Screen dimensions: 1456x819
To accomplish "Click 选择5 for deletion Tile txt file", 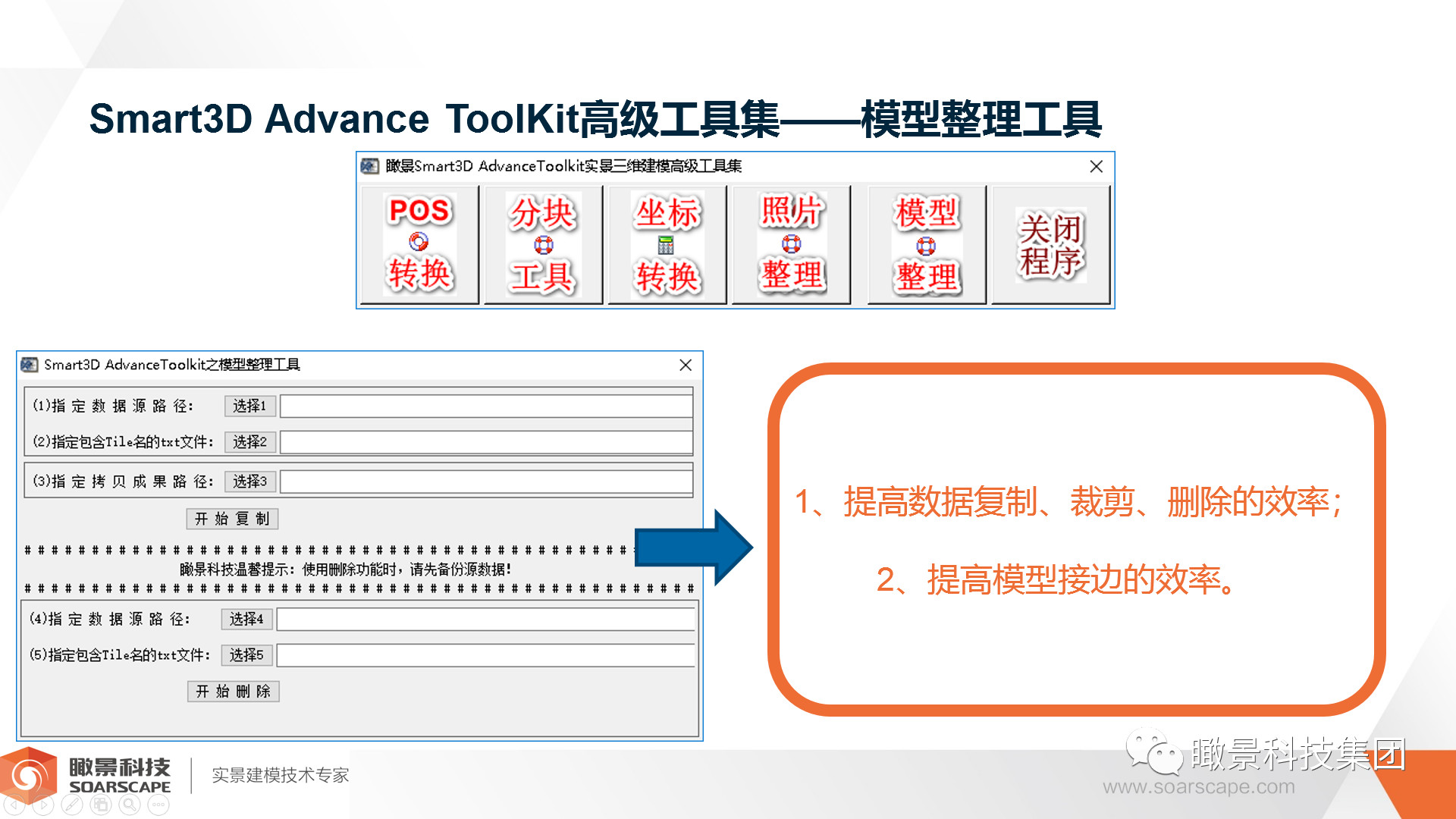I will tap(246, 654).
